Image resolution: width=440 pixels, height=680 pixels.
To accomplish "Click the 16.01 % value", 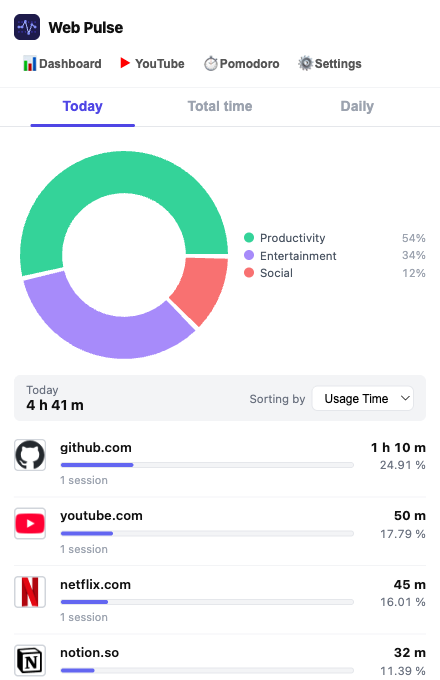I will coord(403,602).
